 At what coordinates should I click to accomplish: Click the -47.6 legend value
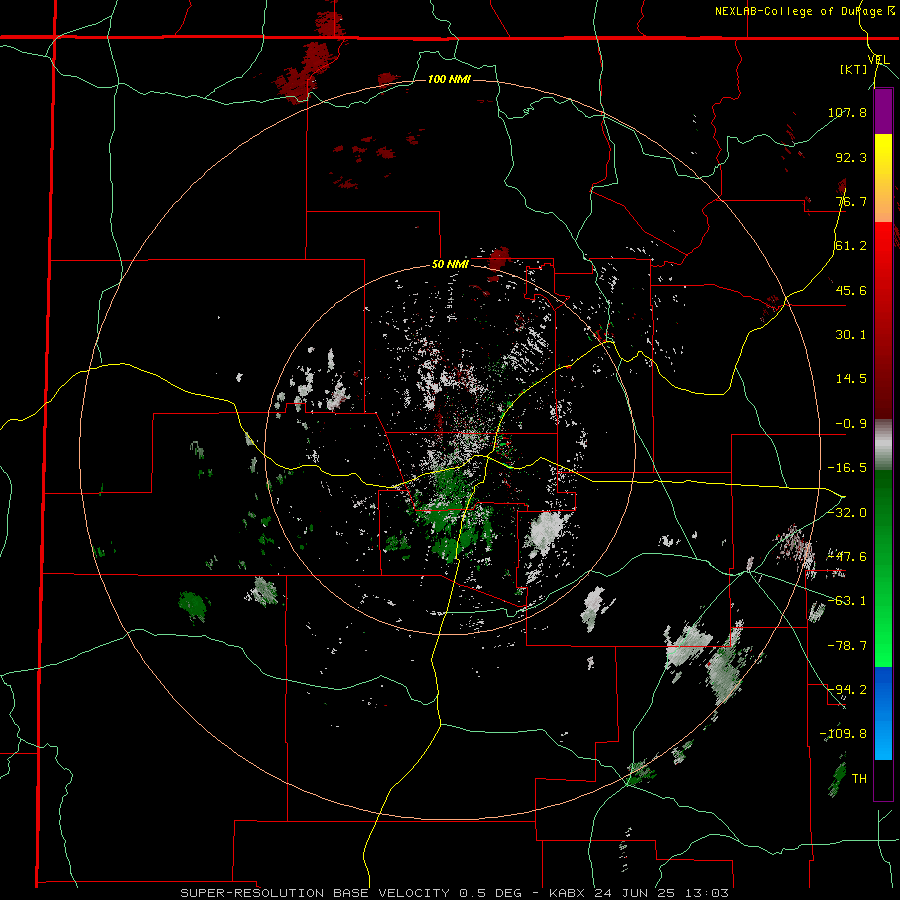847,557
